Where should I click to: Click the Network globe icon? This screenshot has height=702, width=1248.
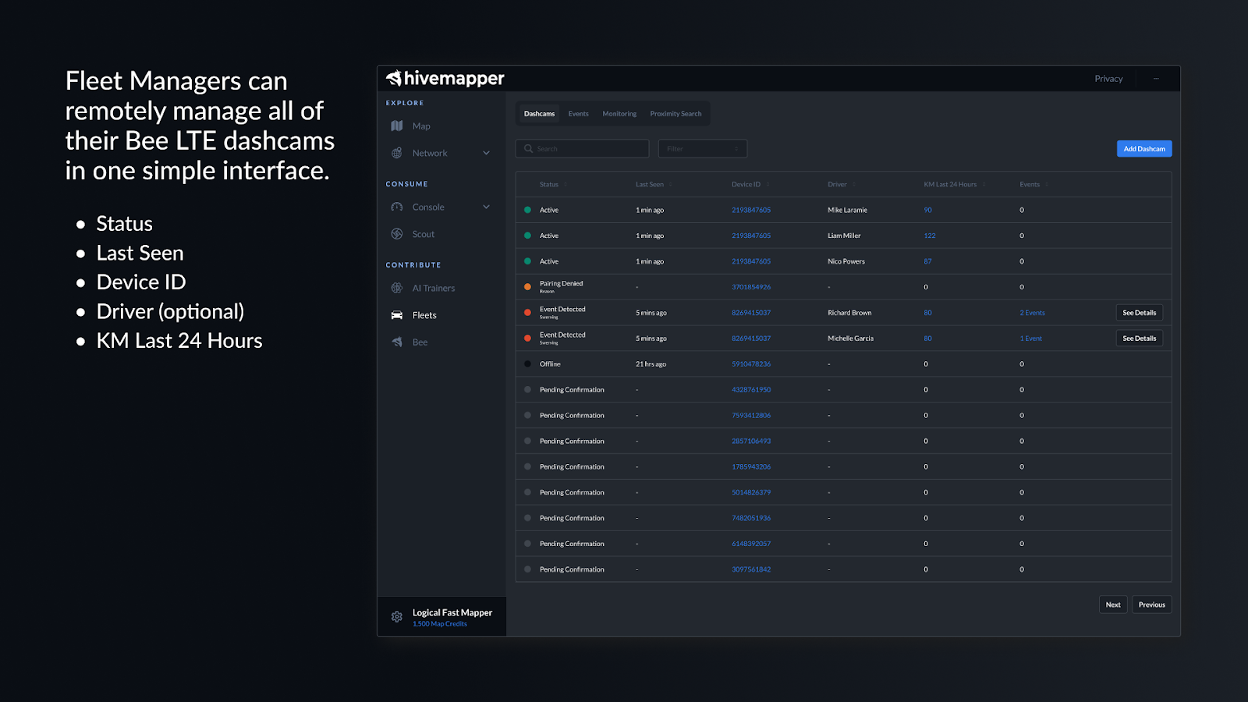point(397,153)
